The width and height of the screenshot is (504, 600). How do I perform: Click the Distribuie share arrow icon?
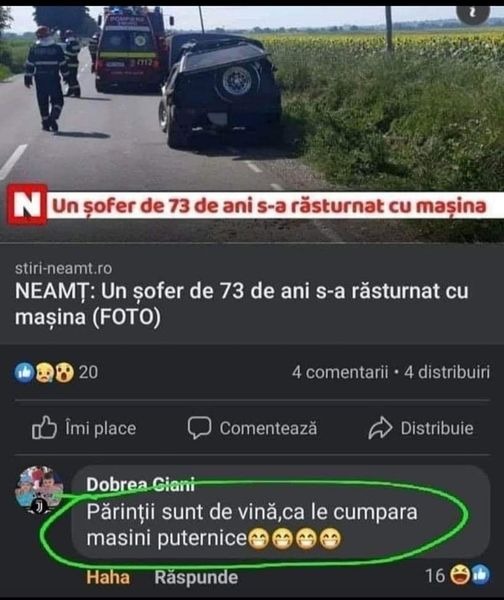[x=380, y=428]
